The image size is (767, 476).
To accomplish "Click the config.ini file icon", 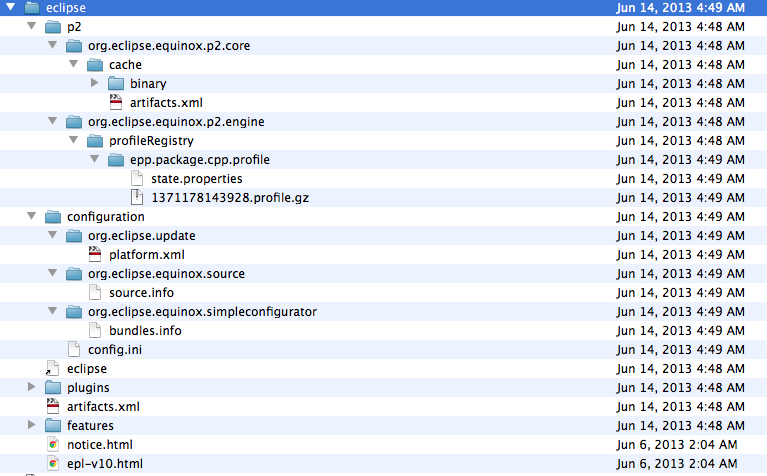I will pyautogui.click(x=74, y=349).
